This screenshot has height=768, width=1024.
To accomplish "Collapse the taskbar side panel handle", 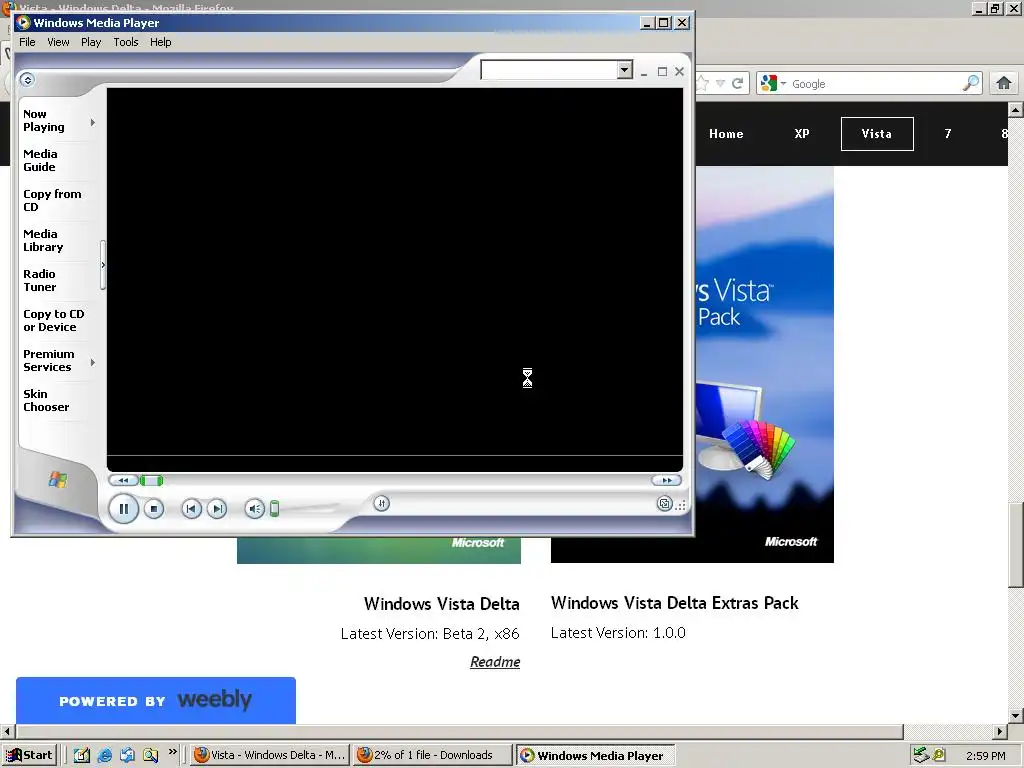I will (x=103, y=264).
